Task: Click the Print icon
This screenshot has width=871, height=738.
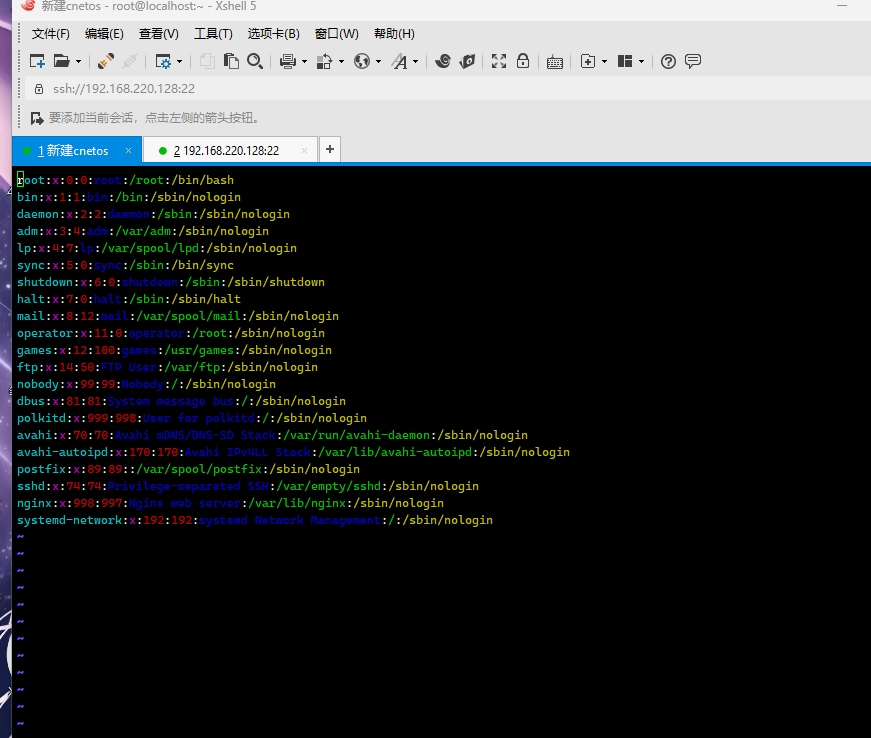Action: pos(288,61)
